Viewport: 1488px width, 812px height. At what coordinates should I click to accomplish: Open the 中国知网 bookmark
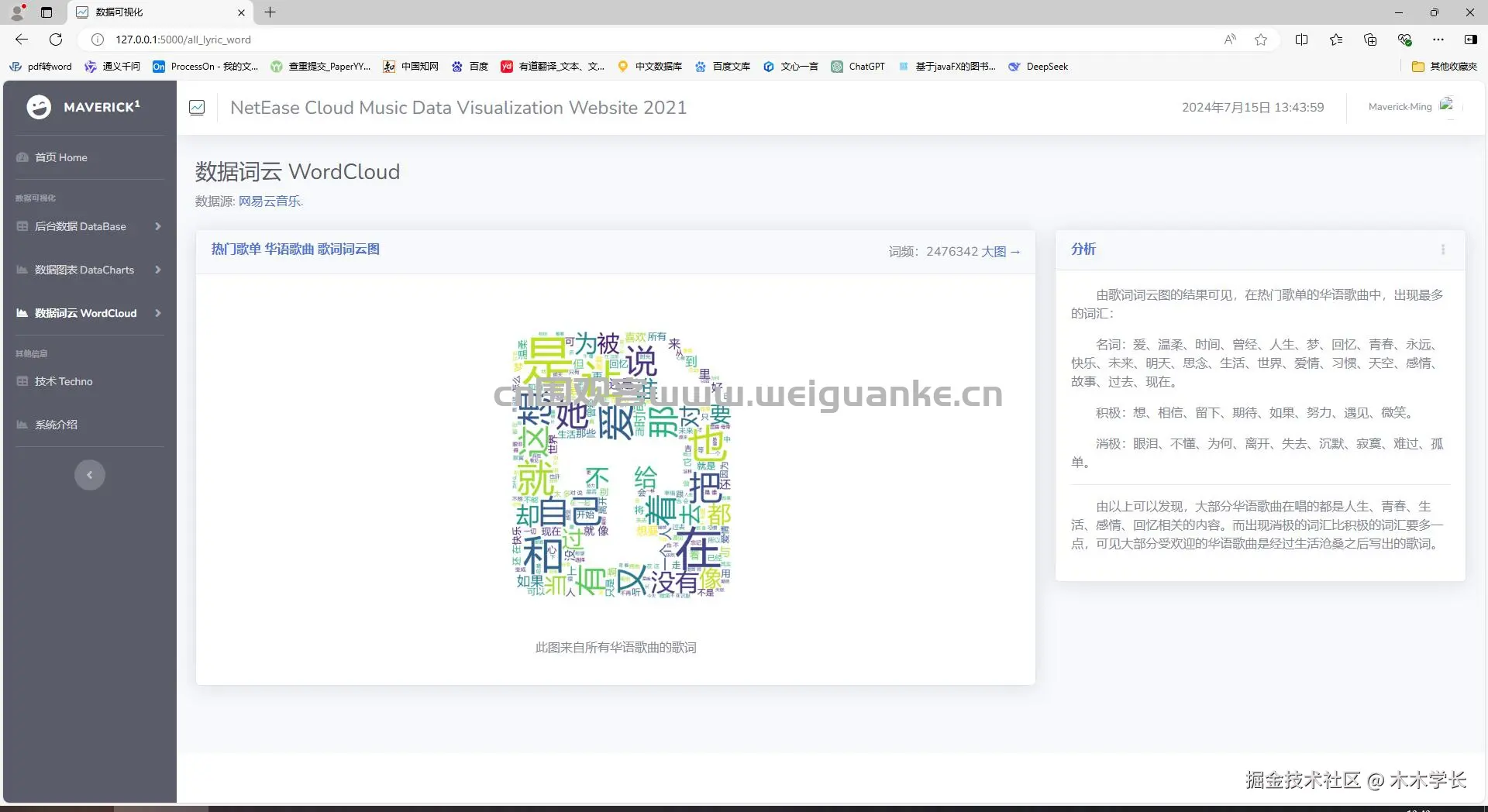click(411, 67)
